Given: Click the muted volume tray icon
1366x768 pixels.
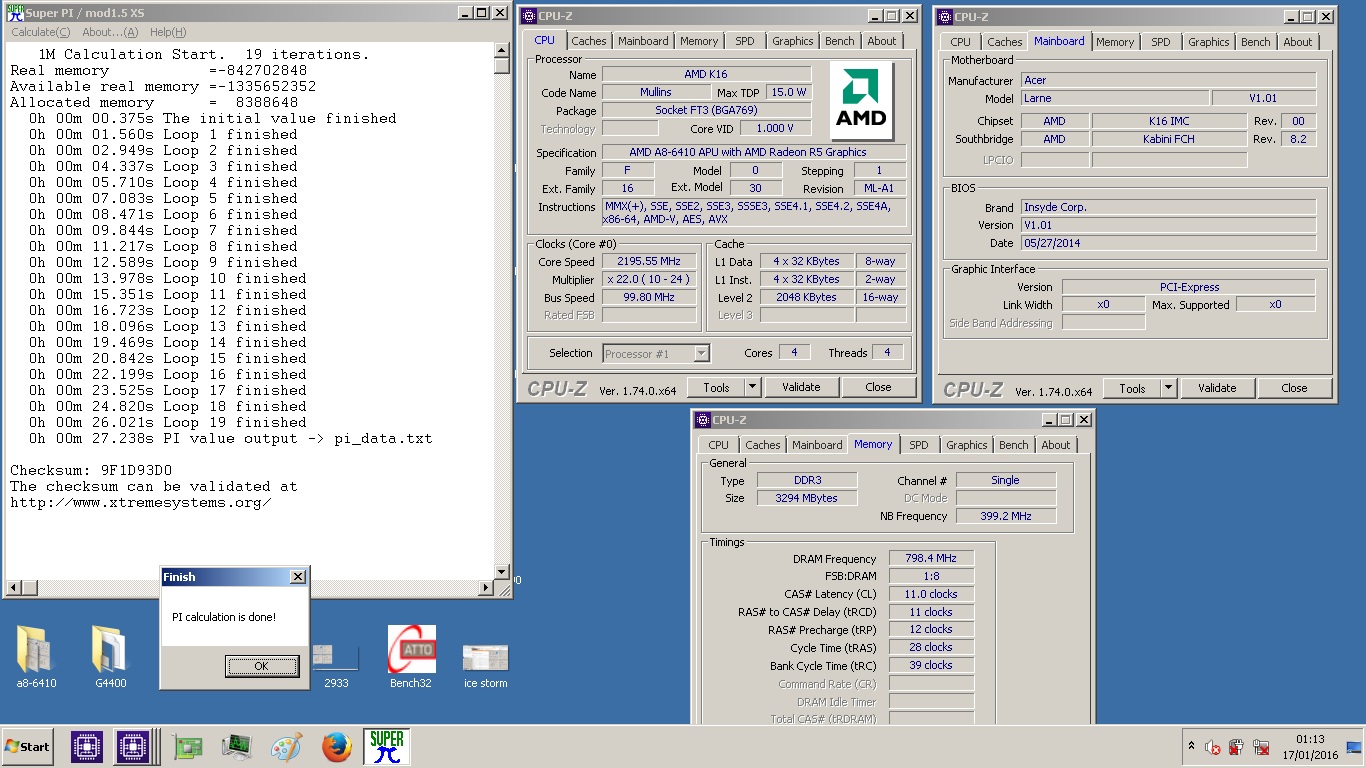Looking at the screenshot, I should tap(1213, 747).
